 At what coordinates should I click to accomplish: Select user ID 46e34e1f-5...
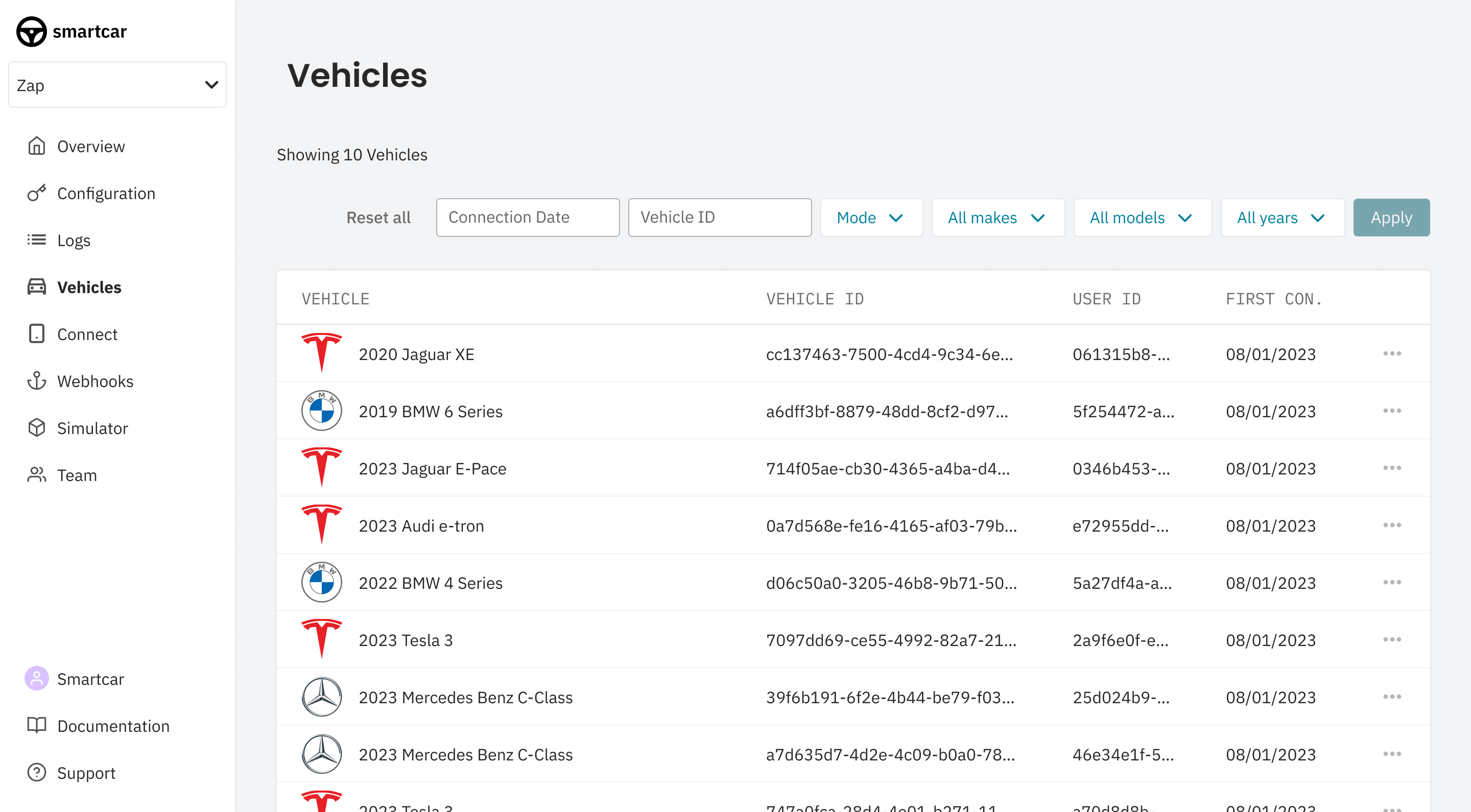(1123, 754)
